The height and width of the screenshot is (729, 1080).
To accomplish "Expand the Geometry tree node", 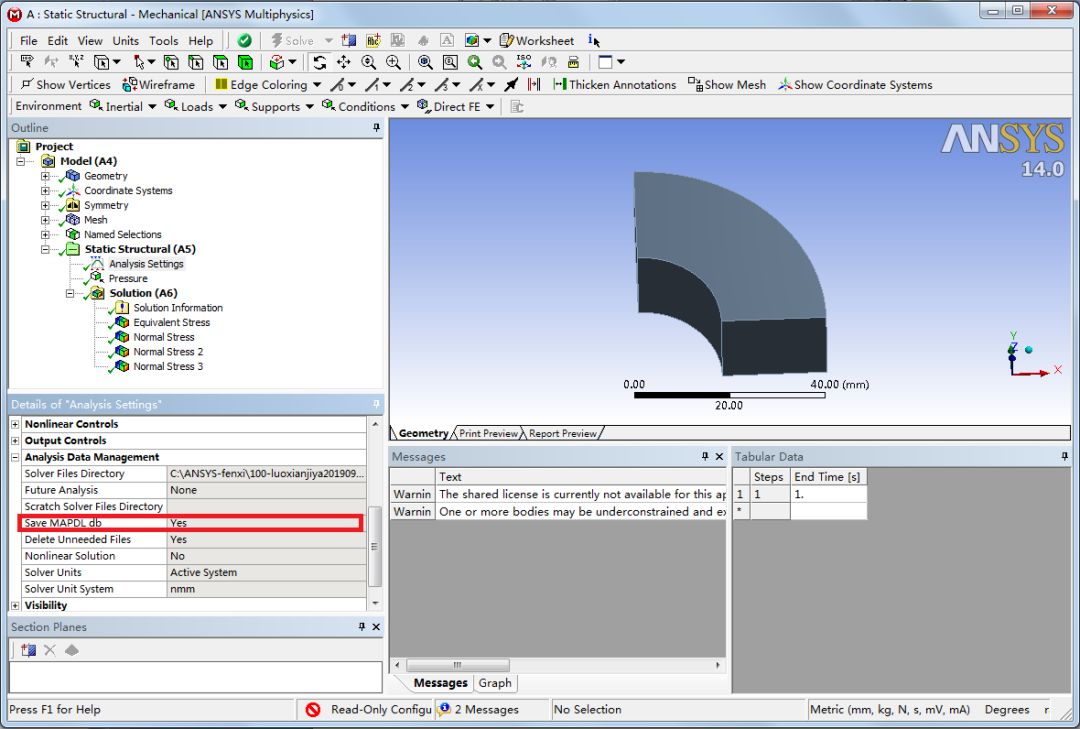I will click(45, 176).
